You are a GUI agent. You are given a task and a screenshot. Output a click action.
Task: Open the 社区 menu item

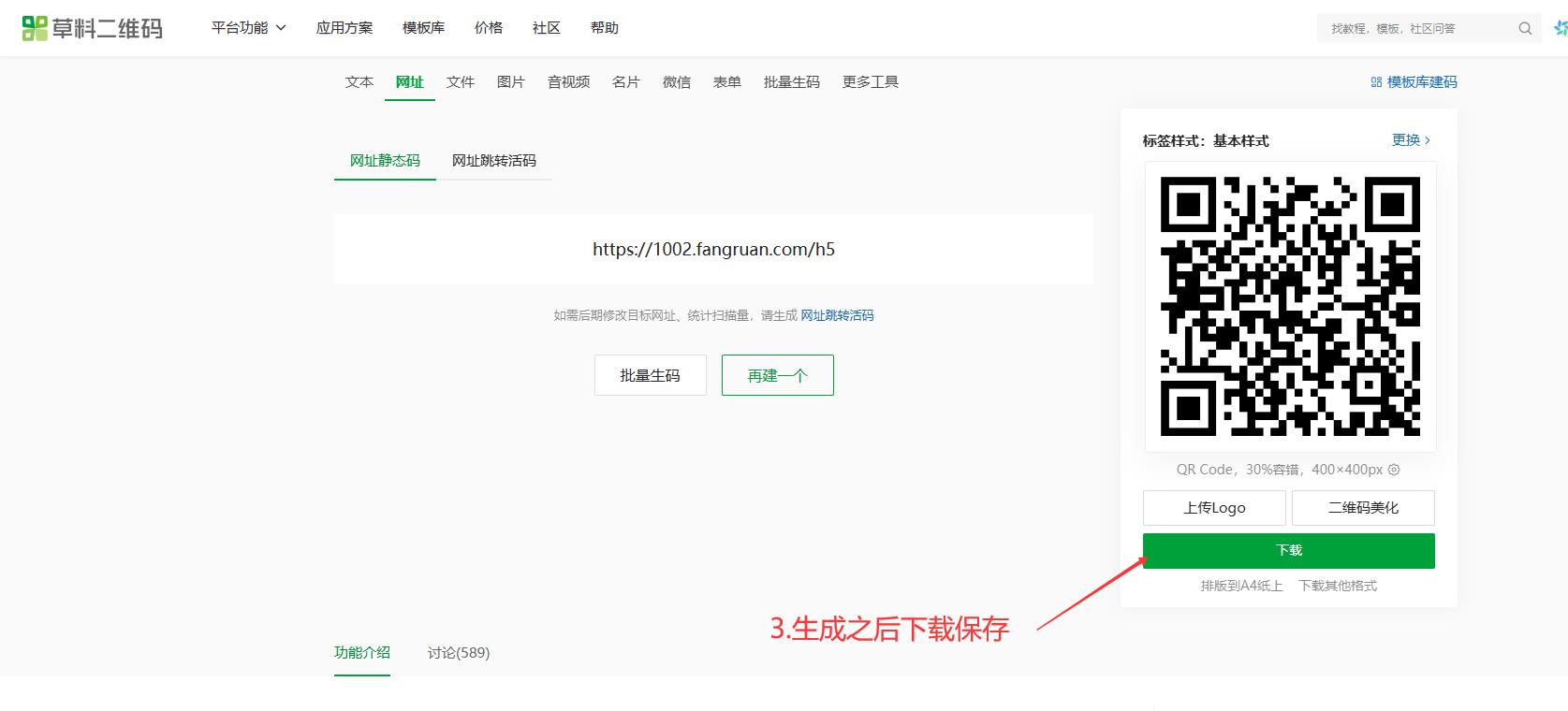tap(547, 28)
